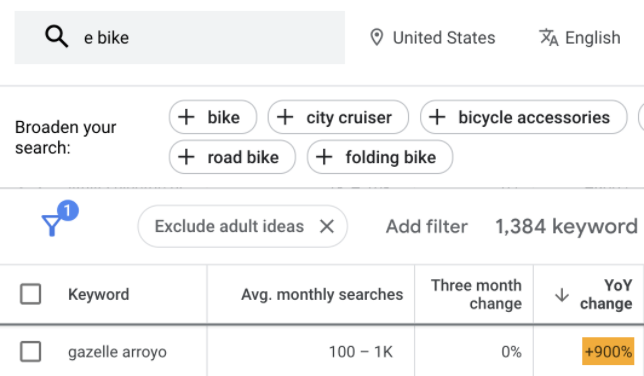The width and height of the screenshot is (644, 376).
Task: Sort by the Keyword column header
Action: click(x=99, y=294)
